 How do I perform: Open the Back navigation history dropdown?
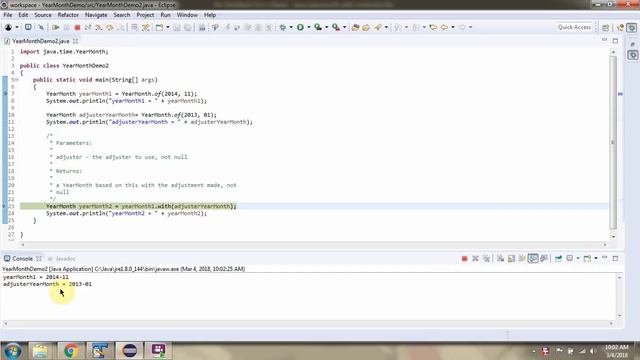click(x=453, y=27)
